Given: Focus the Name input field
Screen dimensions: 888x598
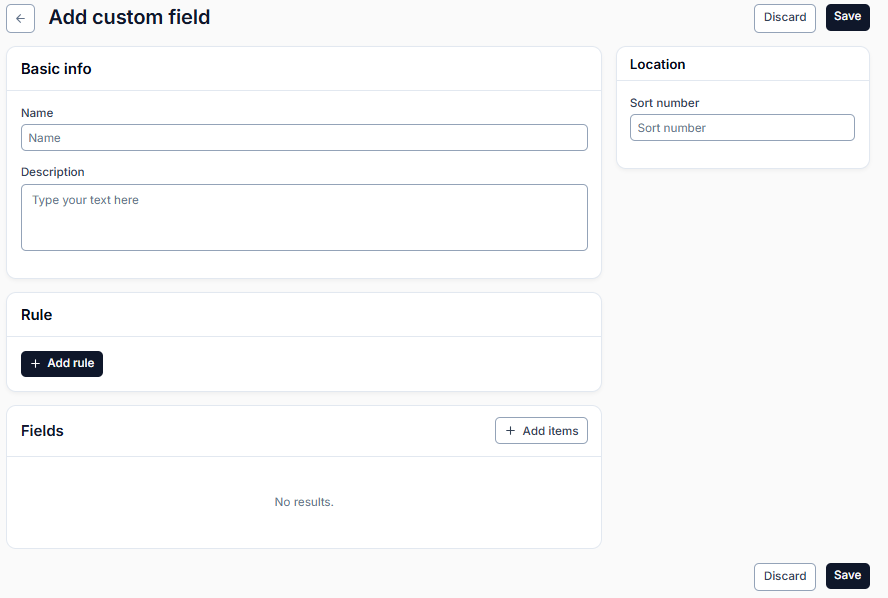Looking at the screenshot, I should click(x=304, y=138).
